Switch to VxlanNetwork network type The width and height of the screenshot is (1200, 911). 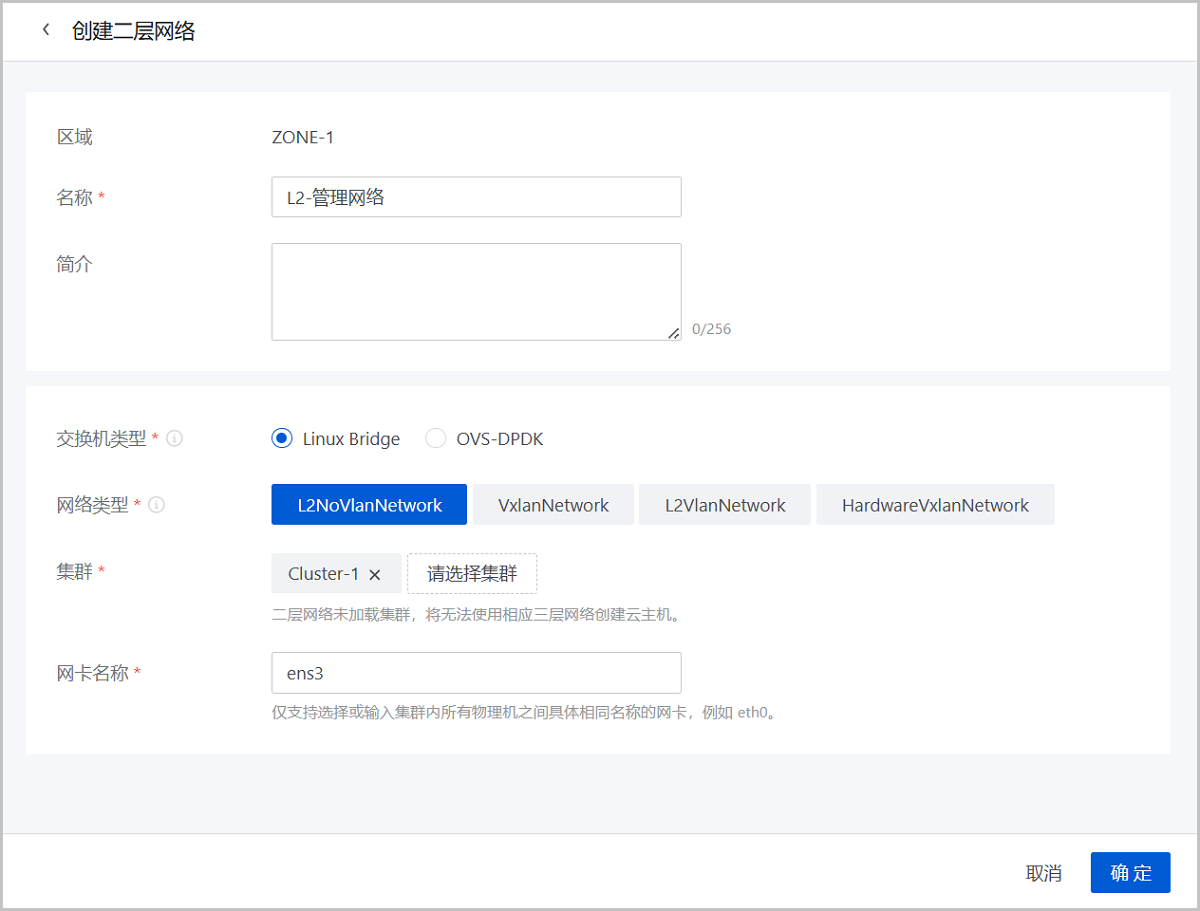point(553,504)
